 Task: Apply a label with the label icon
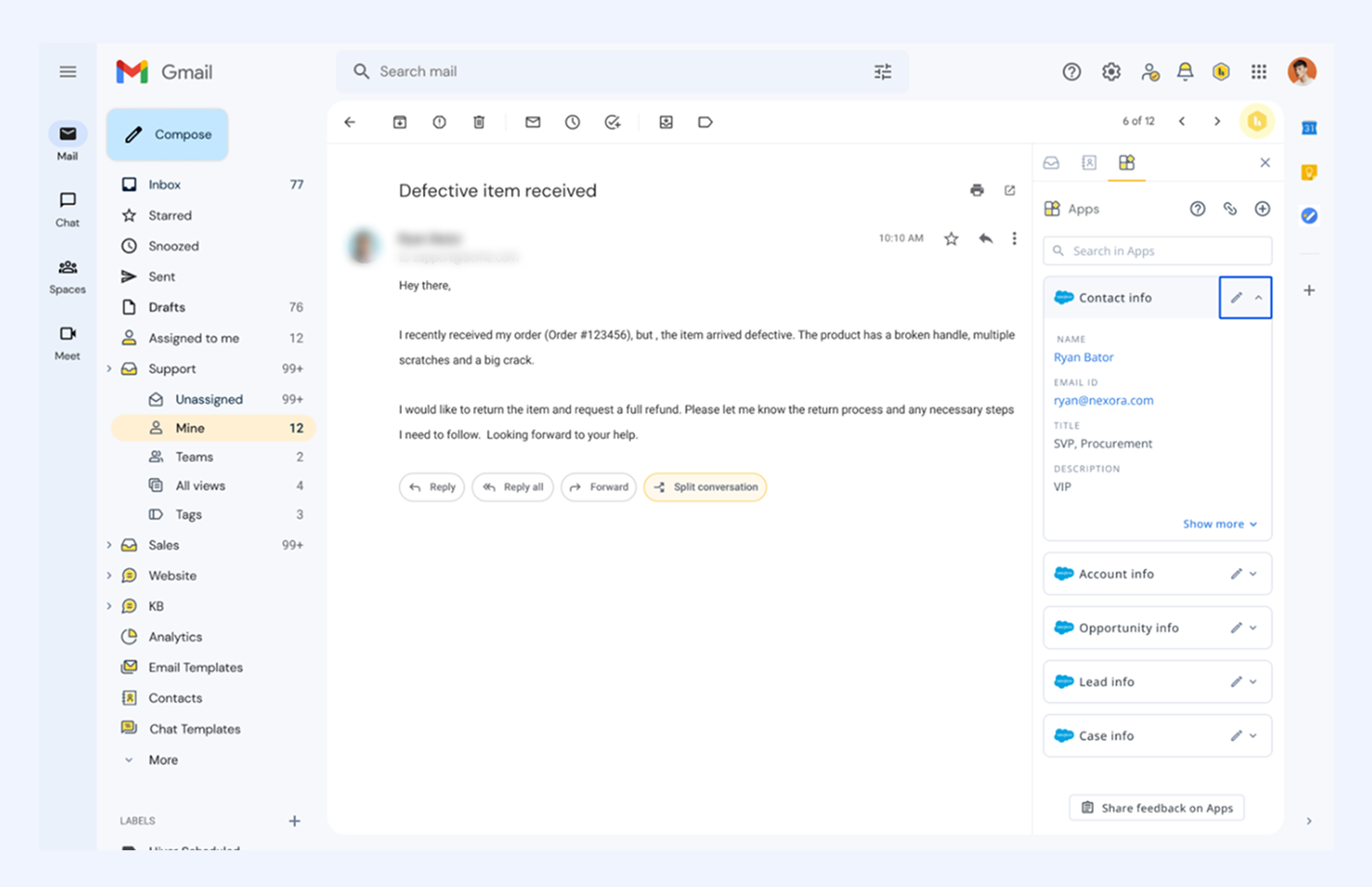[x=705, y=122]
